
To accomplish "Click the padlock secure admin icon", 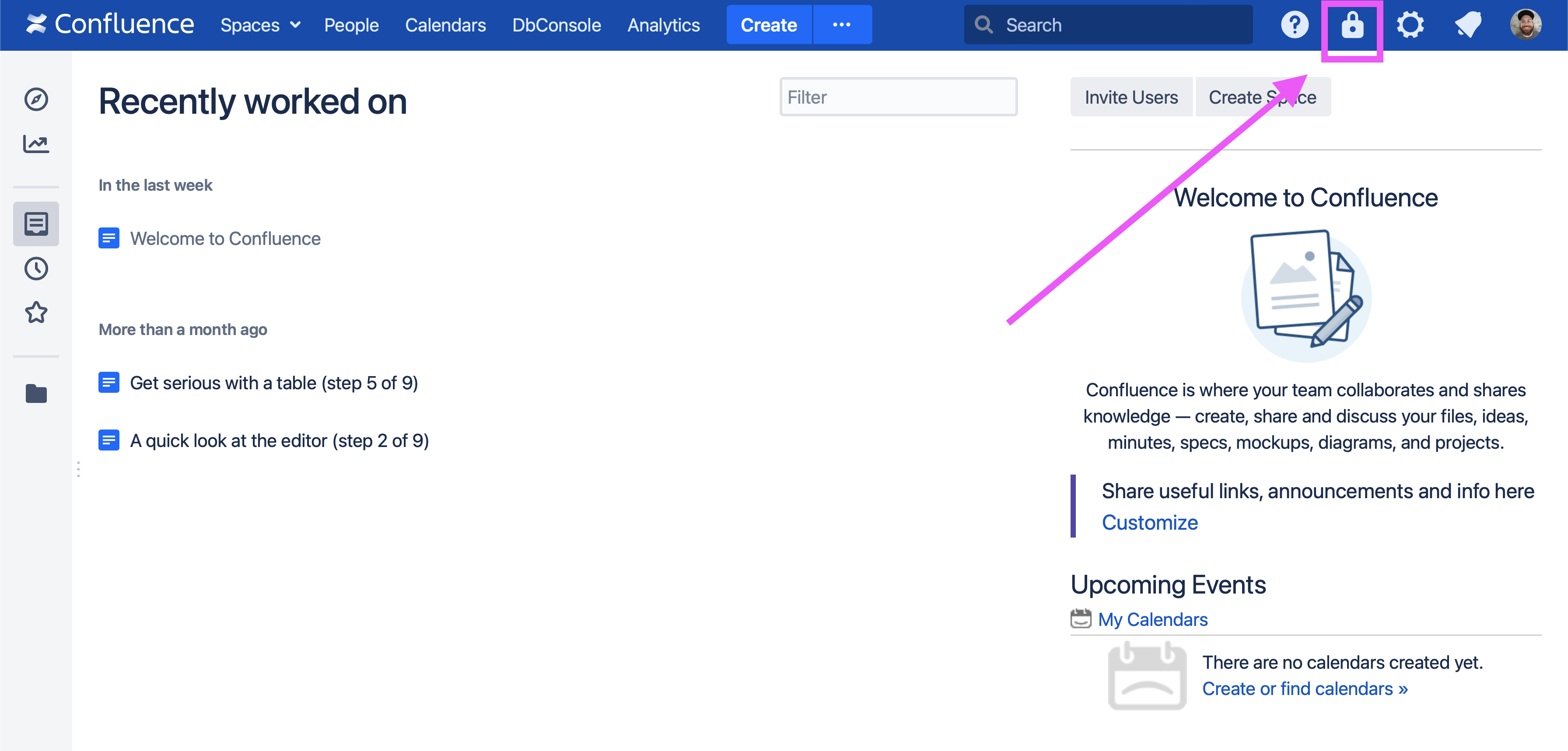I will (x=1352, y=25).
